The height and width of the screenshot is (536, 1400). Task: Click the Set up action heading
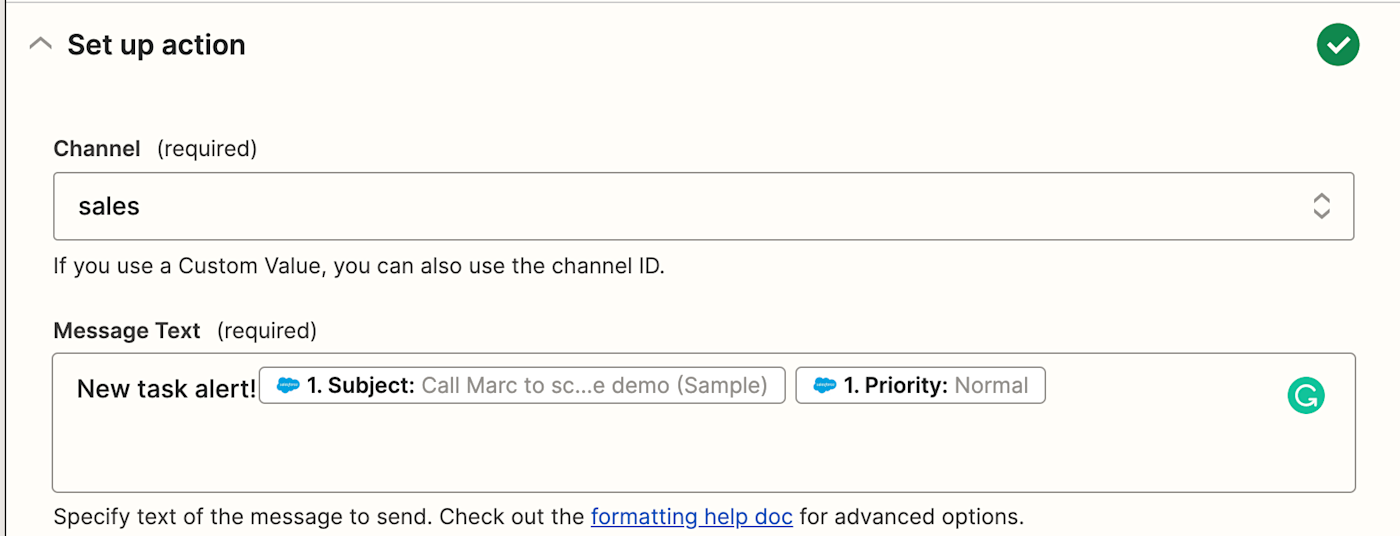point(156,45)
